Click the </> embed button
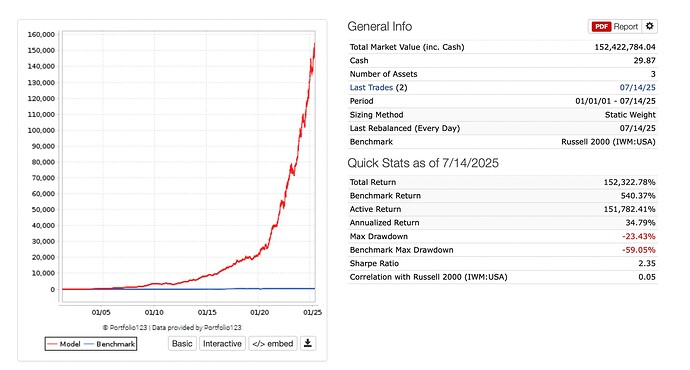This screenshot has width=690, height=370. 273,344
